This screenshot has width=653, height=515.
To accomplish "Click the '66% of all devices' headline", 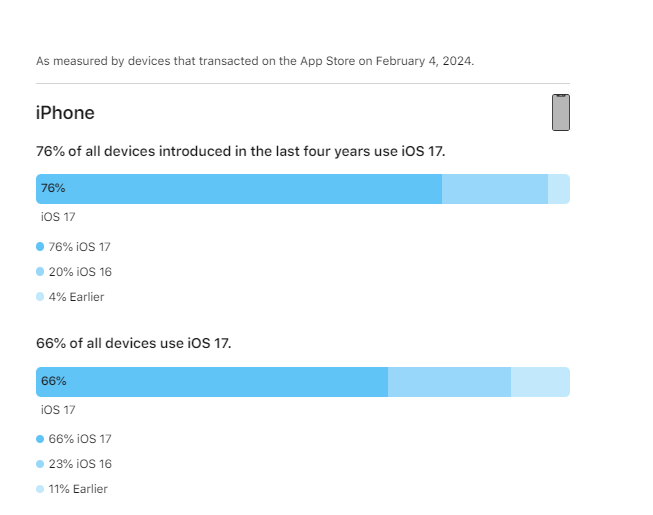I will [133, 343].
